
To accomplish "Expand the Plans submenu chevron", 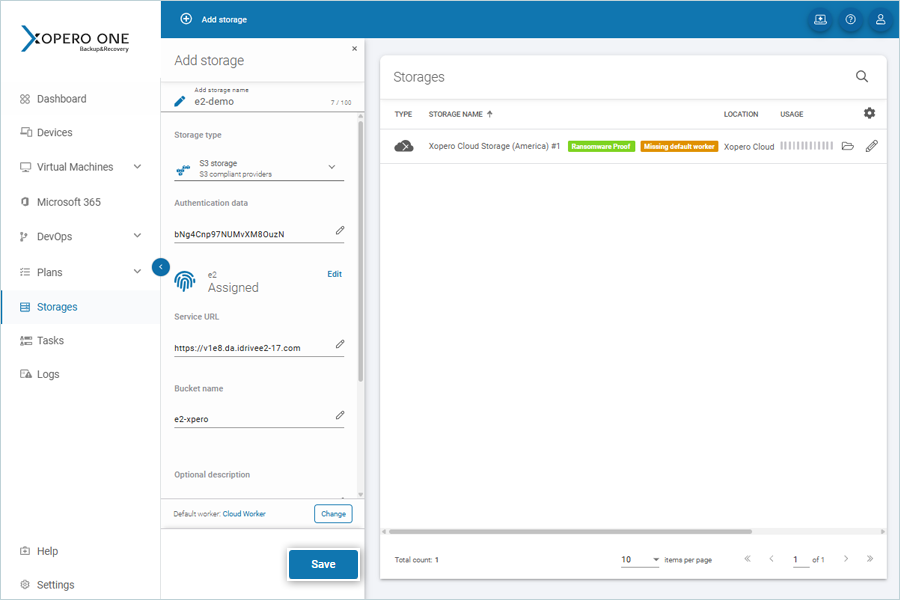I will 137,272.
